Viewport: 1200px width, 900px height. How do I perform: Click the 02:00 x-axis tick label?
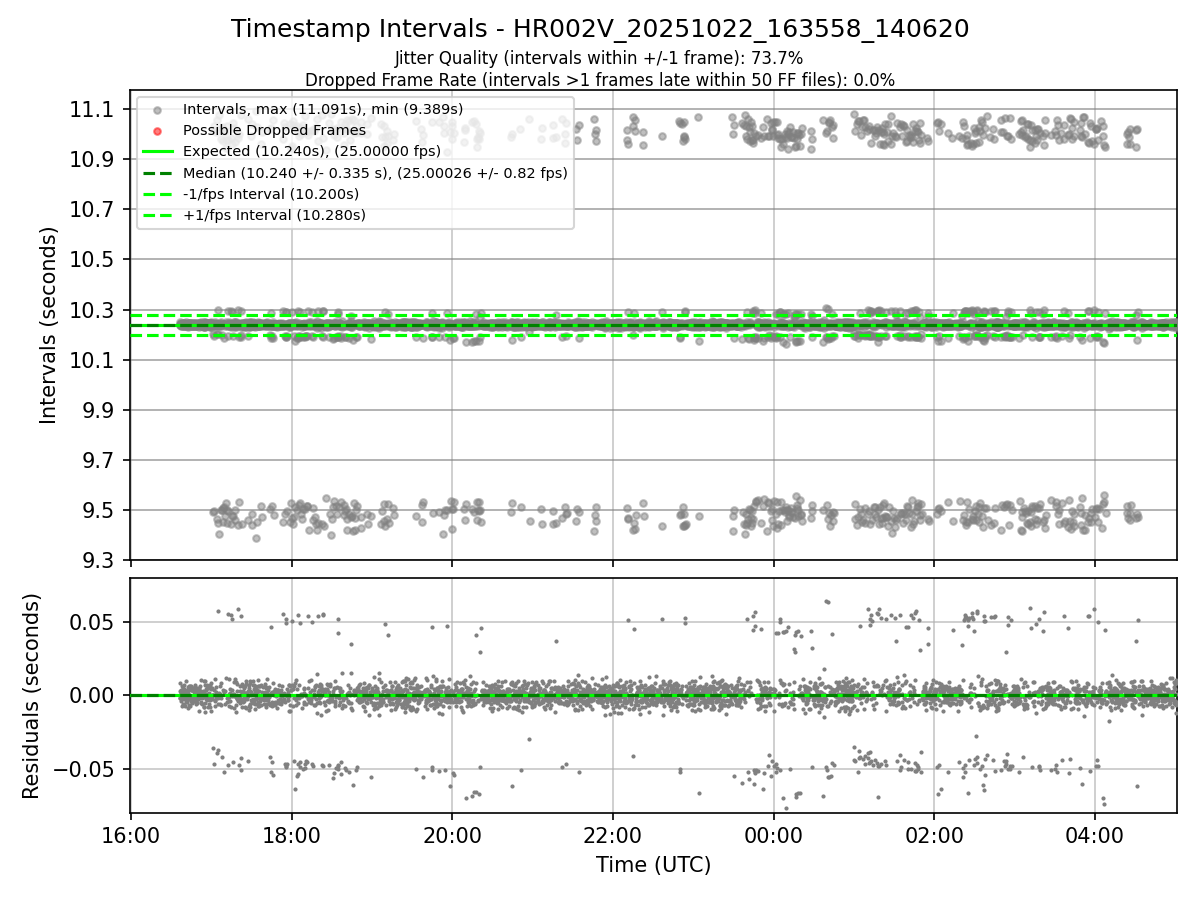tap(934, 834)
